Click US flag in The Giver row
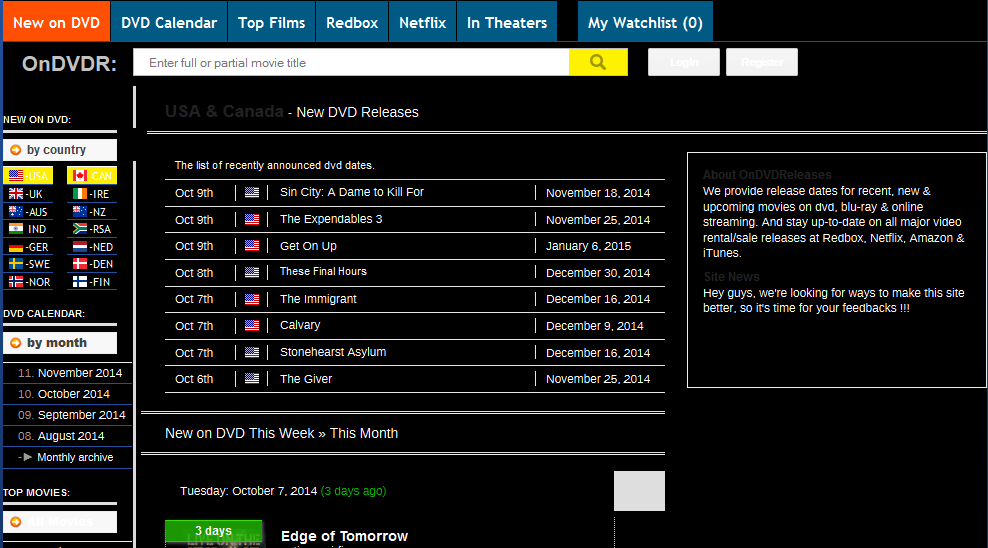 coord(252,379)
